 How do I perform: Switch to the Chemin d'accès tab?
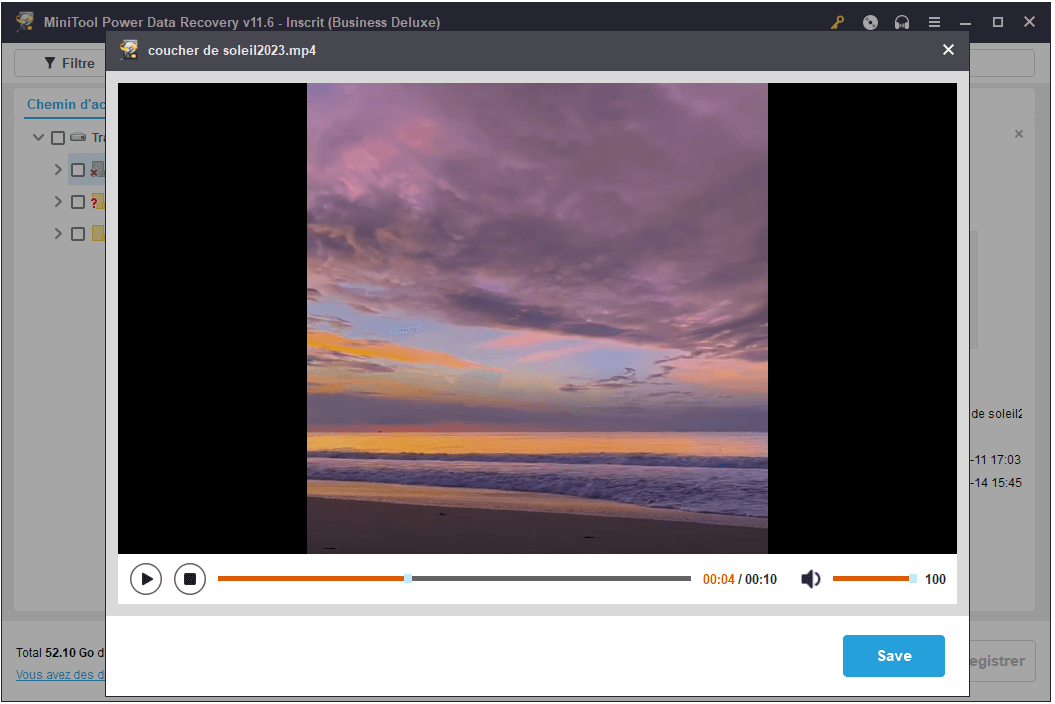[66, 105]
